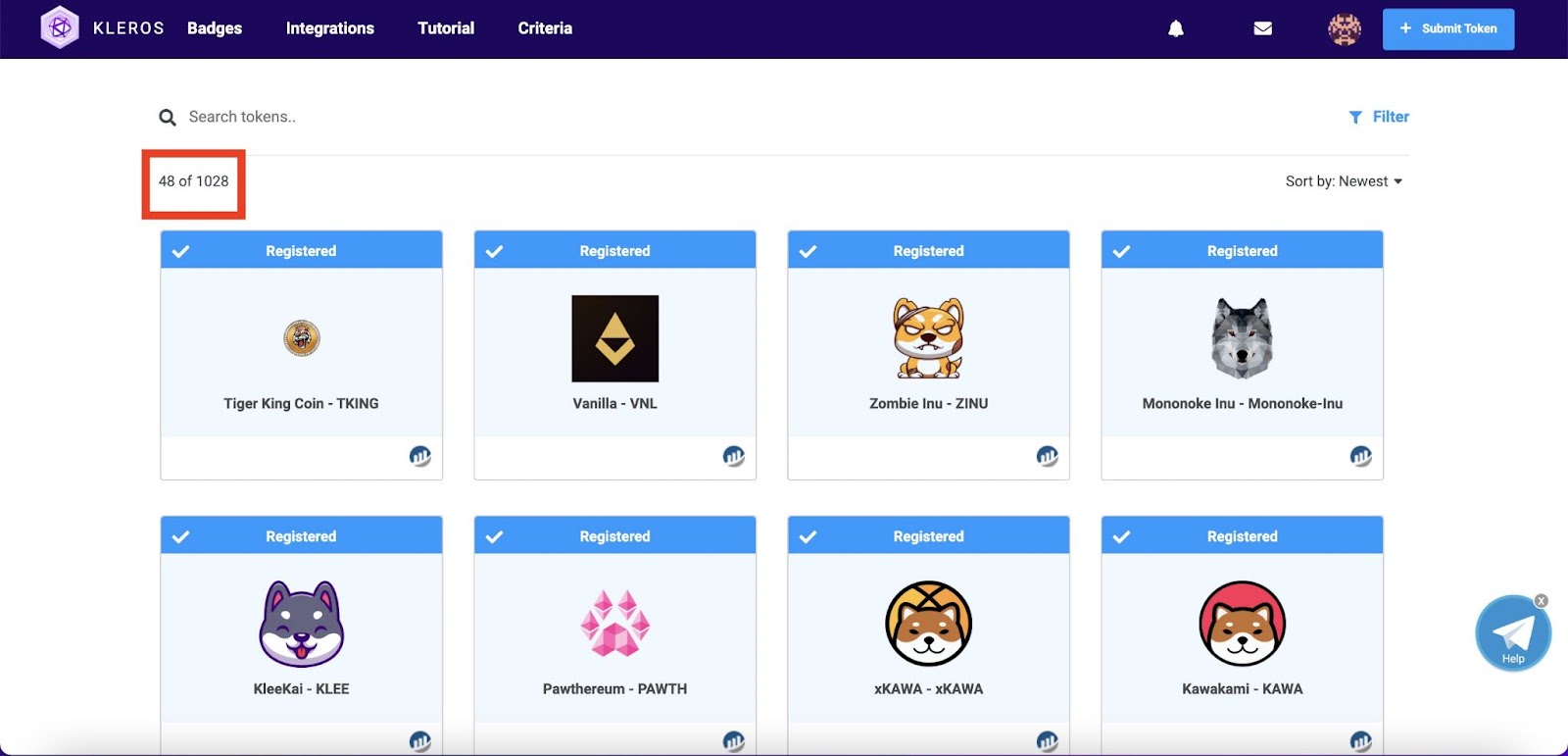Screen dimensions: 1568x756
Task: Open the Telegram Help bubble
Action: pos(1513,633)
